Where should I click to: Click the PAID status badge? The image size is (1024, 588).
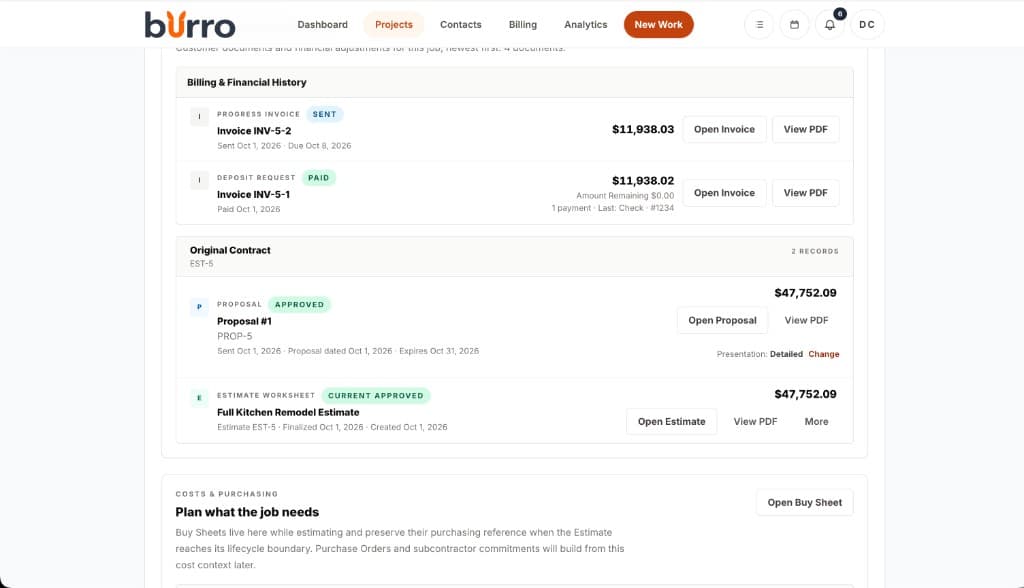point(319,178)
